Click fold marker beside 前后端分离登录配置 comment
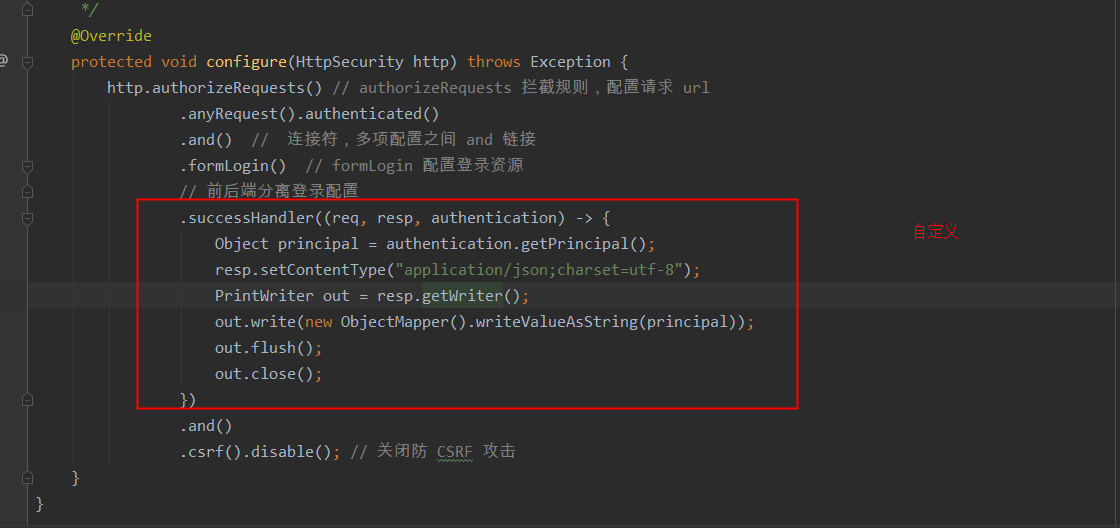 click(27, 191)
